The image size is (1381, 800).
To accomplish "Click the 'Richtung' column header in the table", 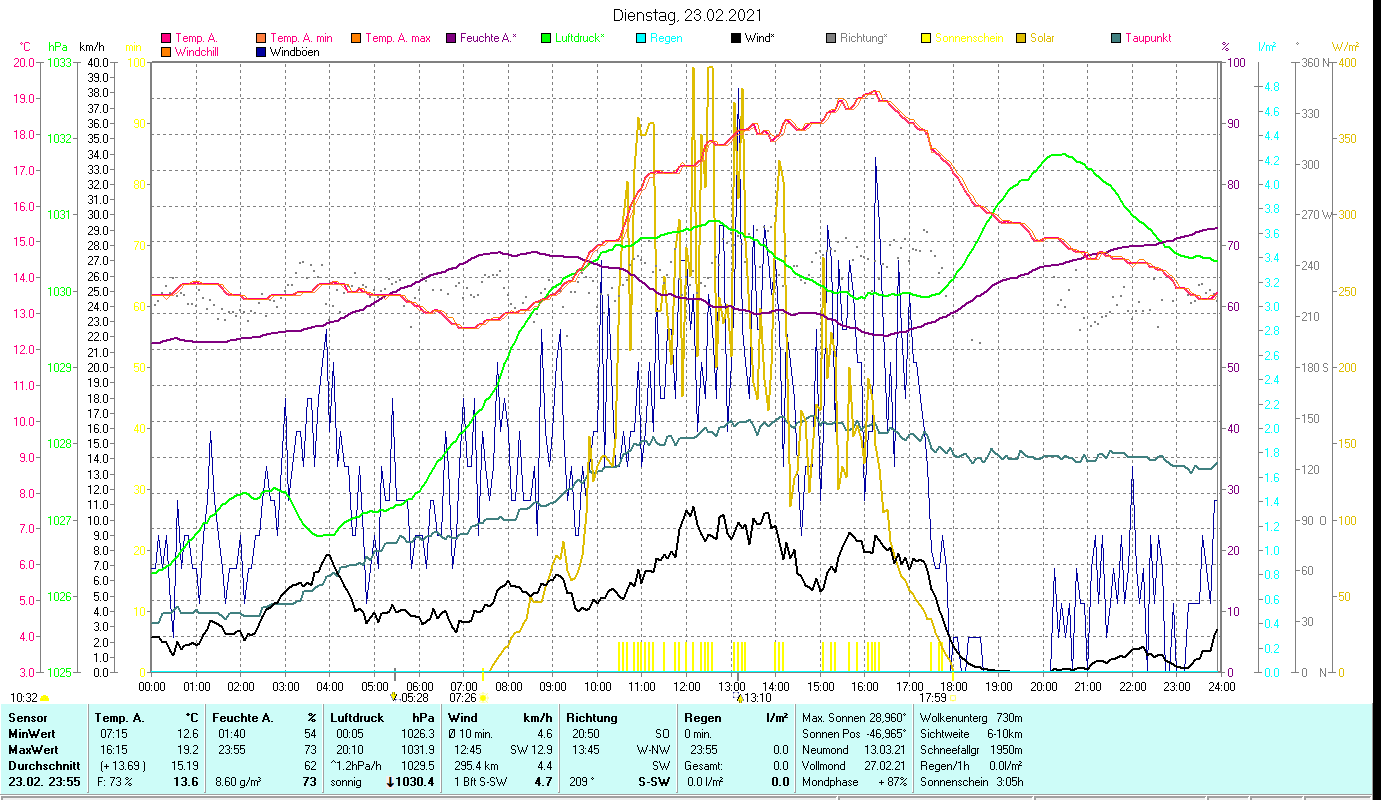I will [593, 718].
